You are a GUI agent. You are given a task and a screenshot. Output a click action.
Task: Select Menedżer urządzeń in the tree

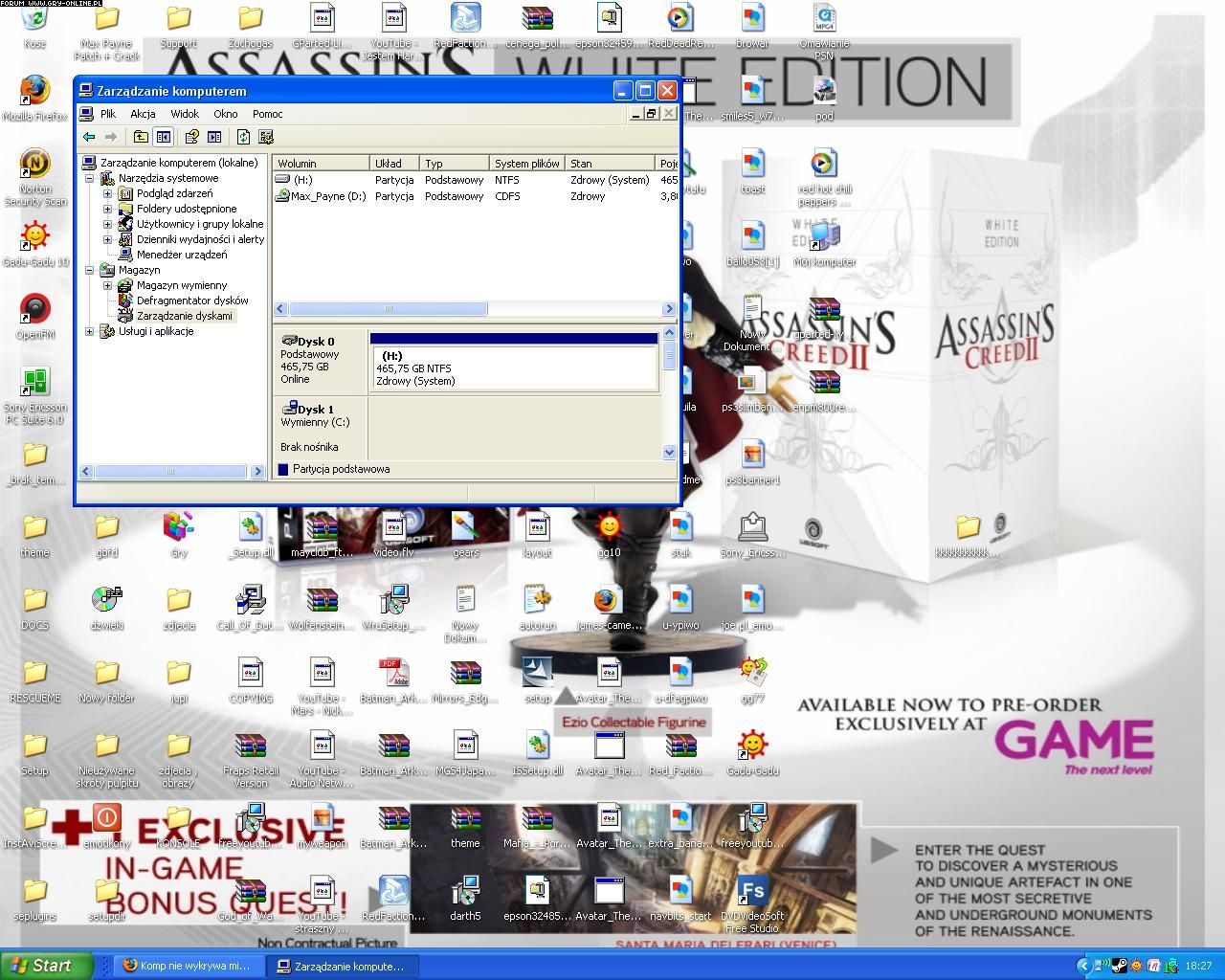[181, 255]
